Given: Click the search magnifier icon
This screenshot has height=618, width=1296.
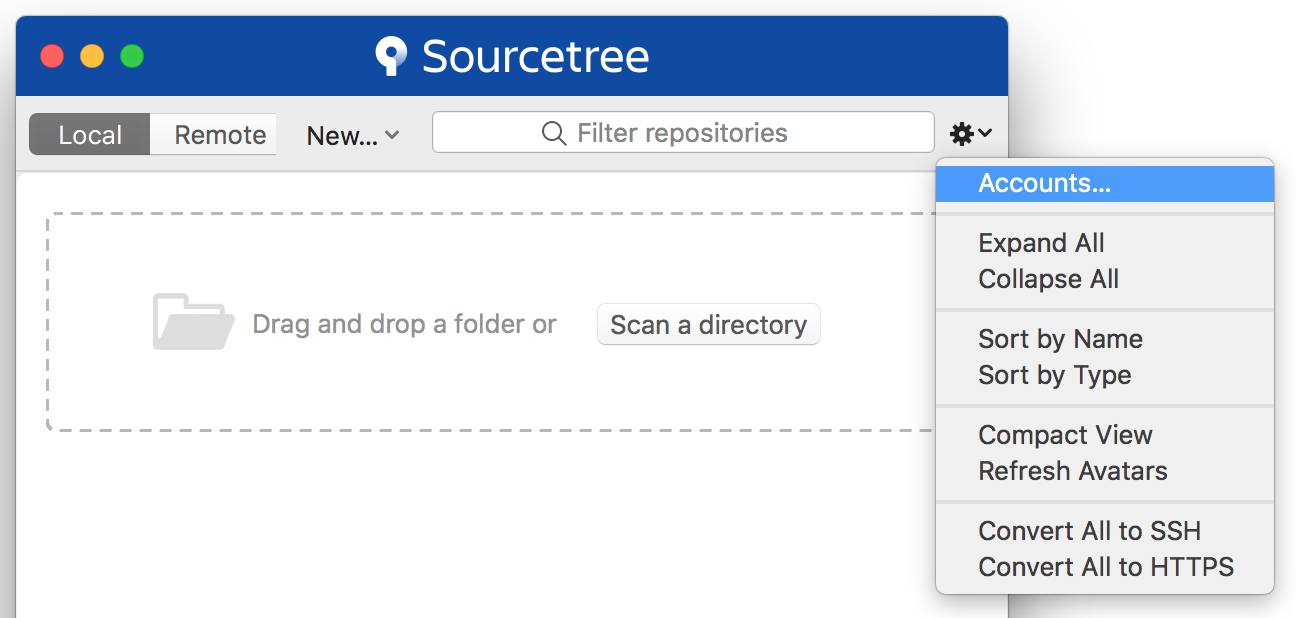Looking at the screenshot, I should pyautogui.click(x=554, y=133).
